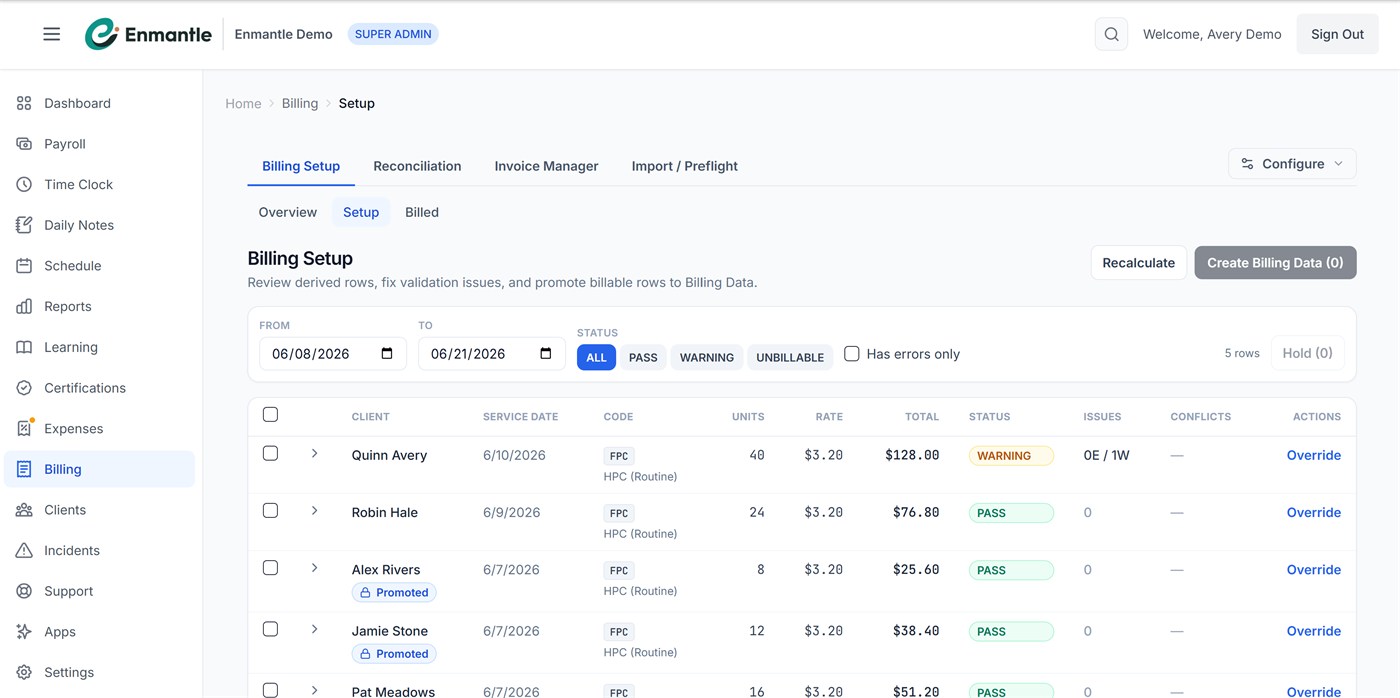Open the search magnifier icon
The width and height of the screenshot is (1400, 698).
pos(1111,34)
